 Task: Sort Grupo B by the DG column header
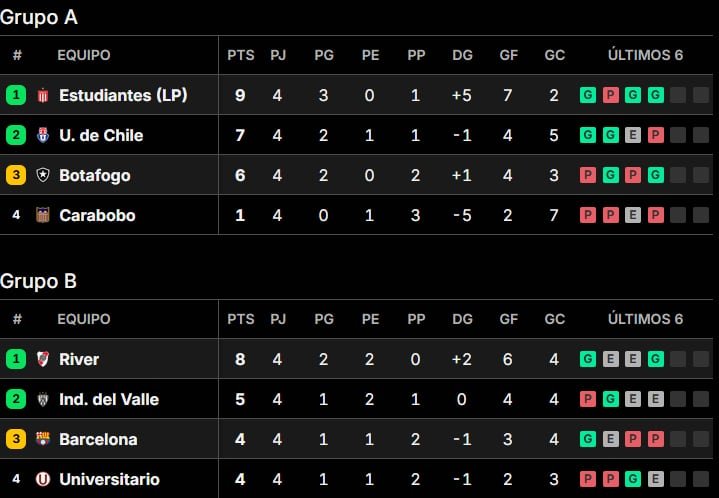[462, 319]
